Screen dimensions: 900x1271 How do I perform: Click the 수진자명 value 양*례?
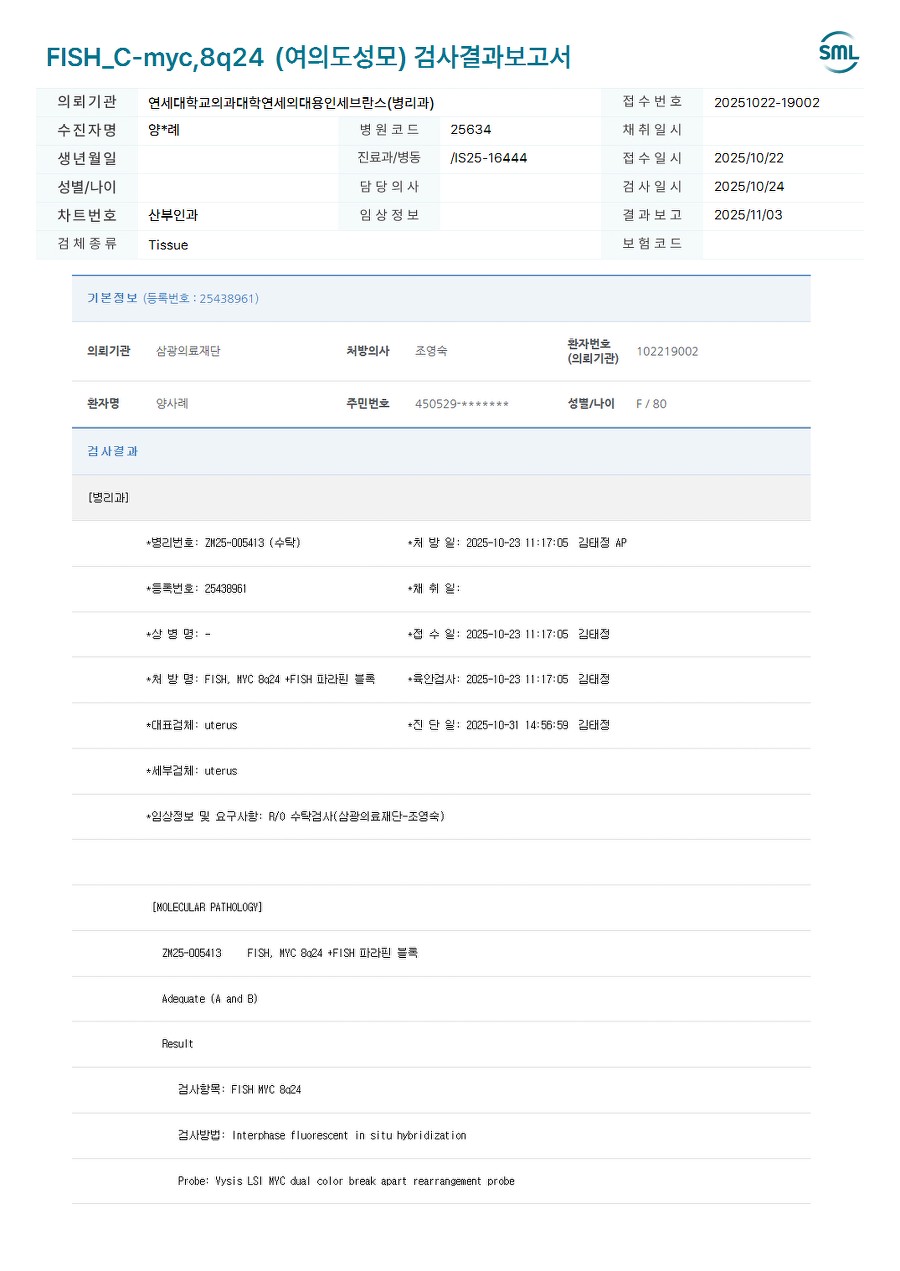pyautogui.click(x=164, y=130)
